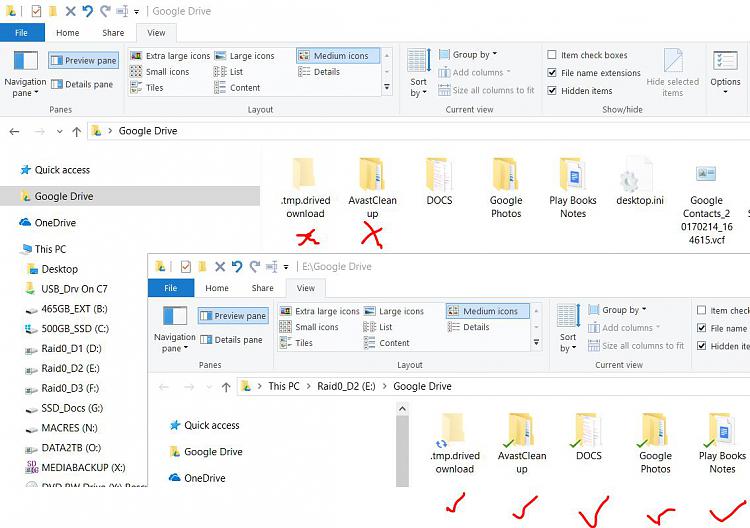Select Small icons layout in back window
This screenshot has height=528, width=750.
pyautogui.click(x=160, y=72)
